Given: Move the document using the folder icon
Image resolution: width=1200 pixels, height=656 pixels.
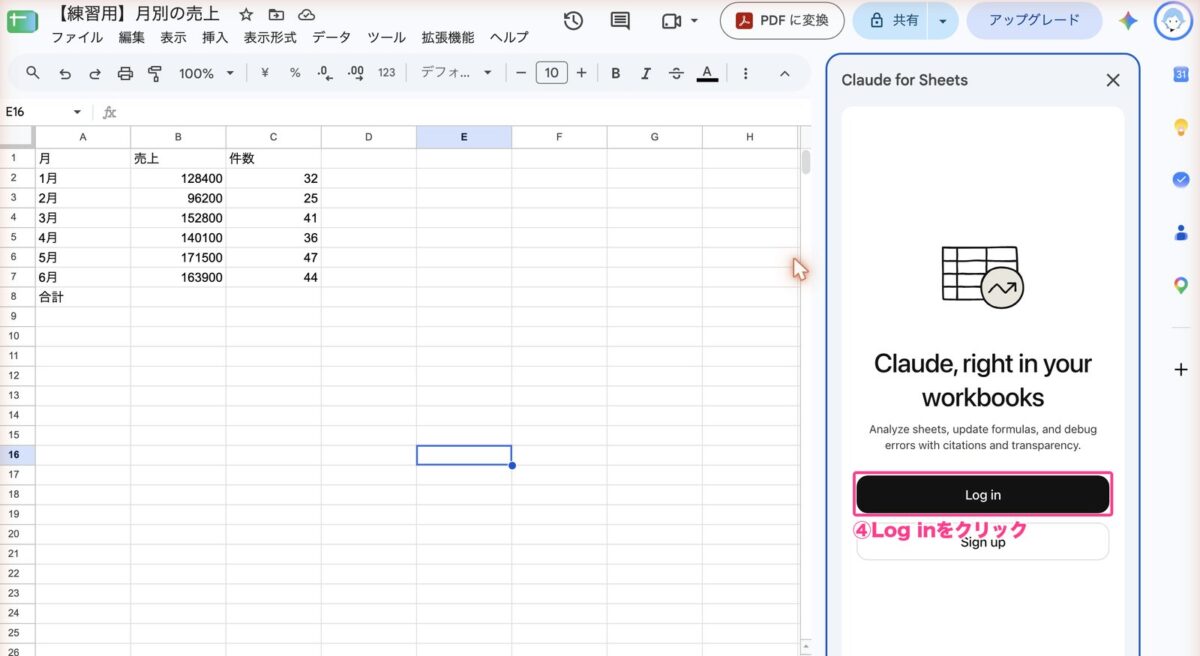Looking at the screenshot, I should pos(276,16).
